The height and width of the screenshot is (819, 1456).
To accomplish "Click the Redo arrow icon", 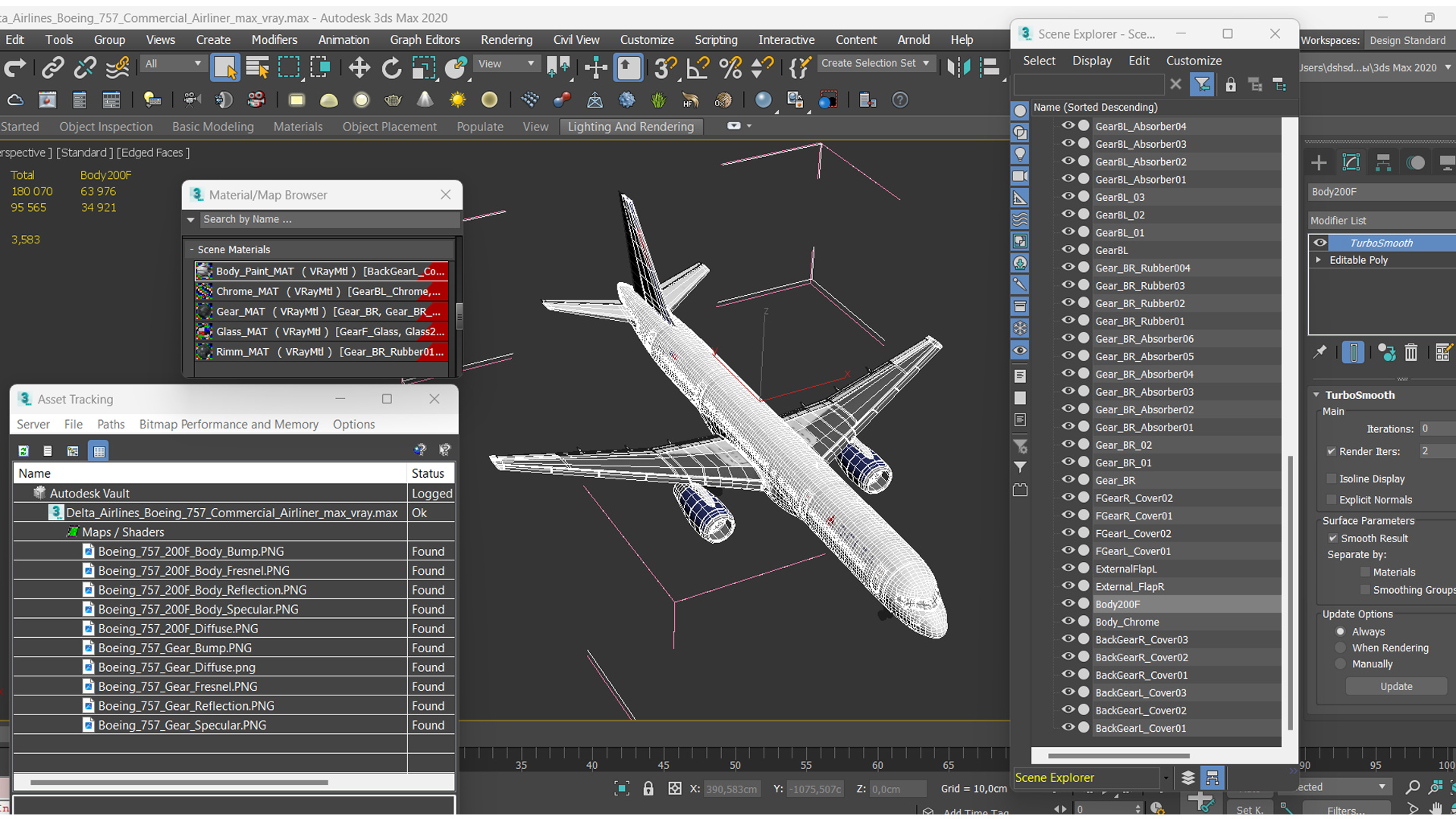I will pos(14,67).
